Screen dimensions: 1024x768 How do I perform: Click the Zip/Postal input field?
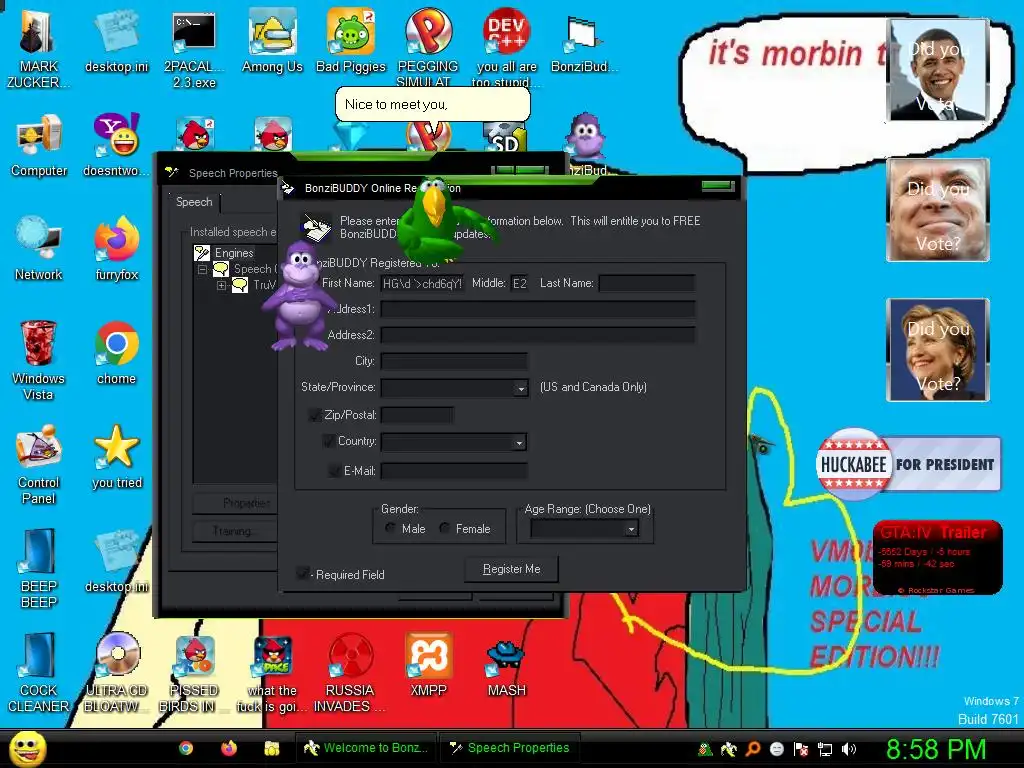[x=417, y=415]
